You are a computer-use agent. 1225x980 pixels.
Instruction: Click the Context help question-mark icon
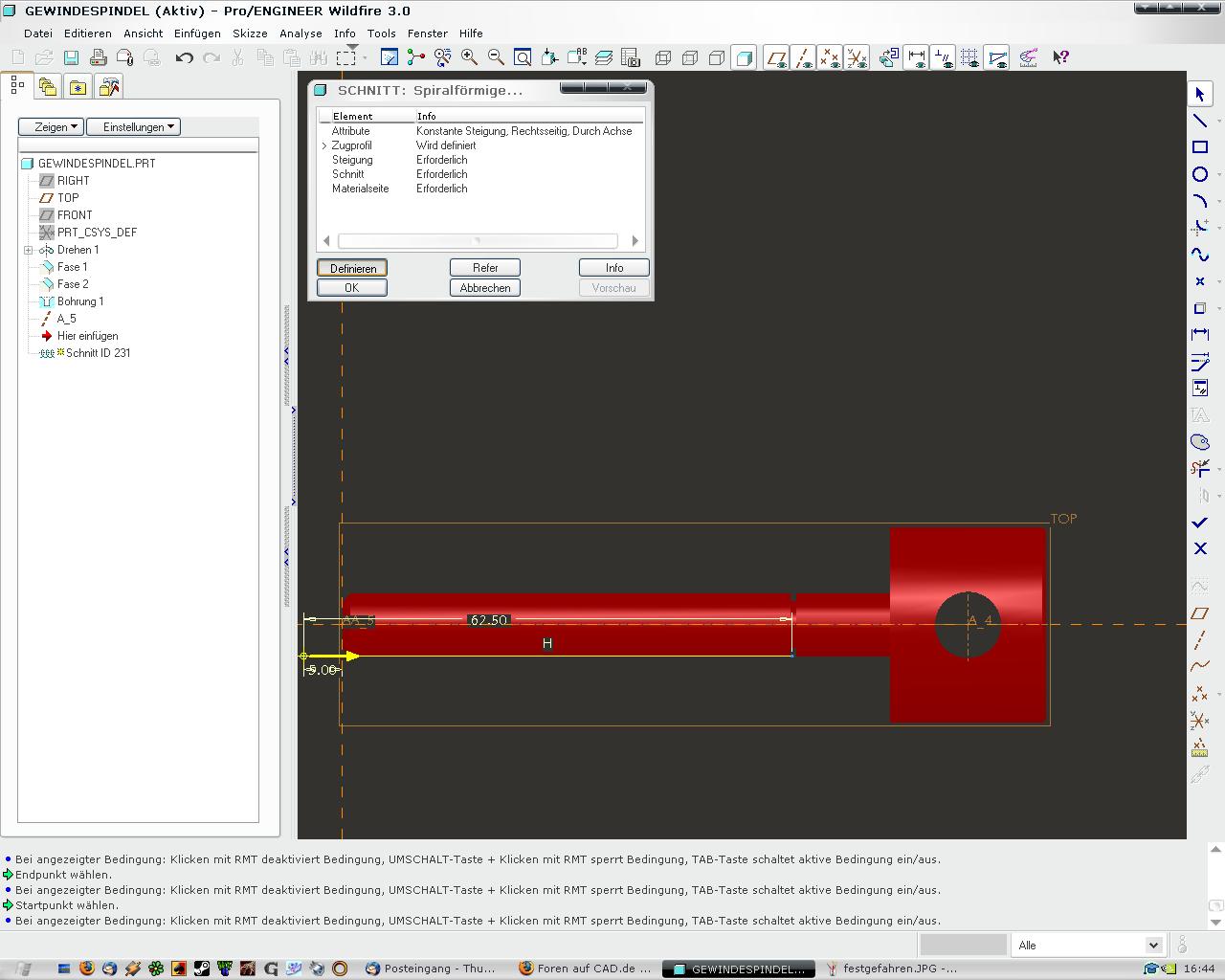1060,57
